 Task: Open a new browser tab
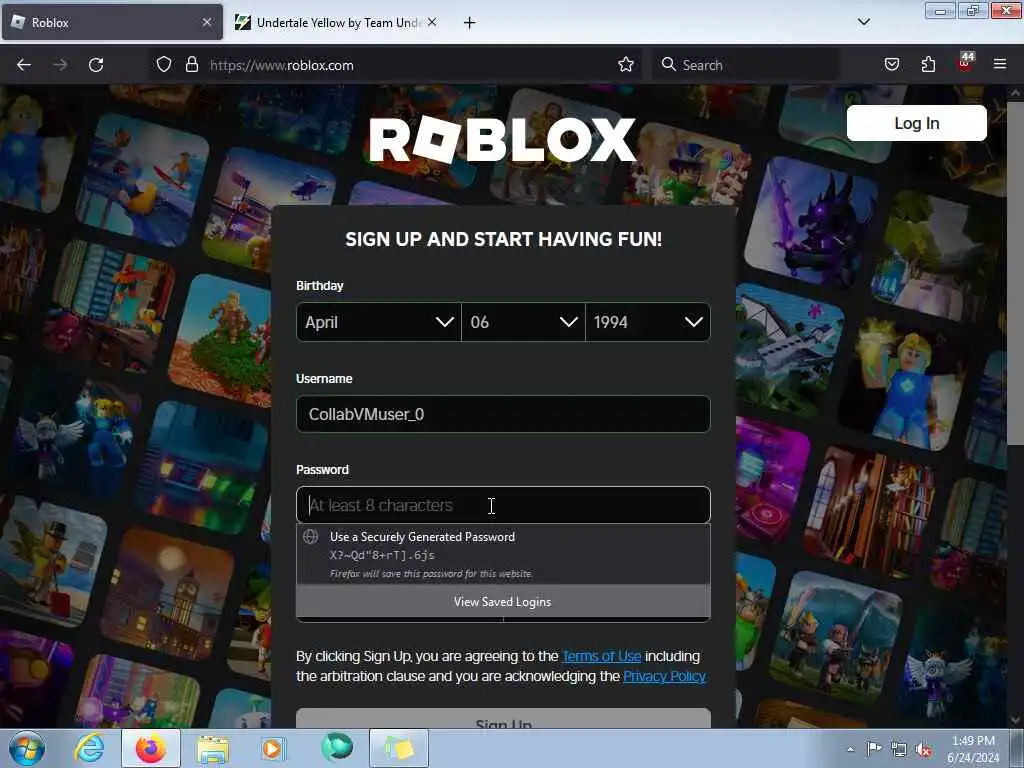coord(469,23)
